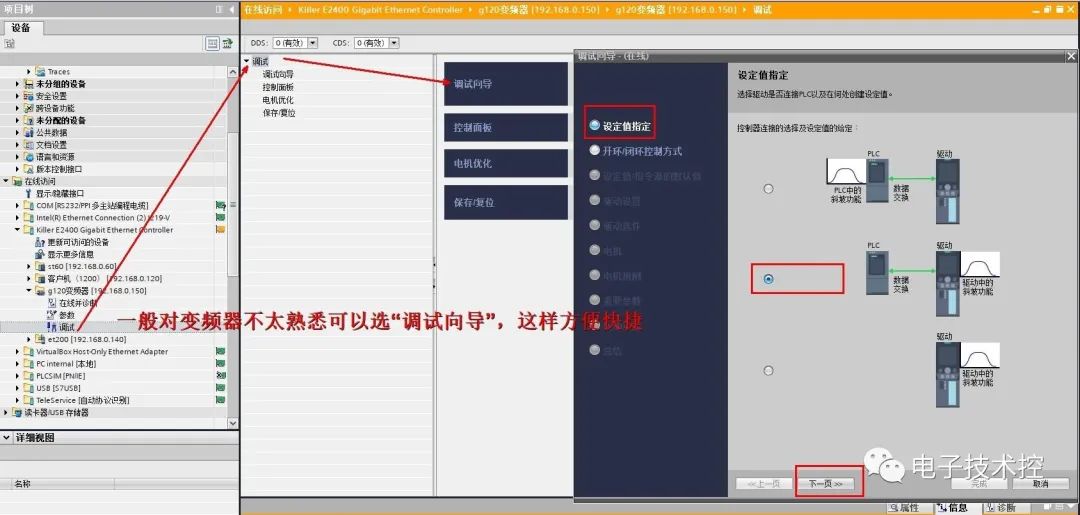This screenshot has width=1080, height=515.
Task: Click the 控制面板 tile button
Action: (506, 128)
